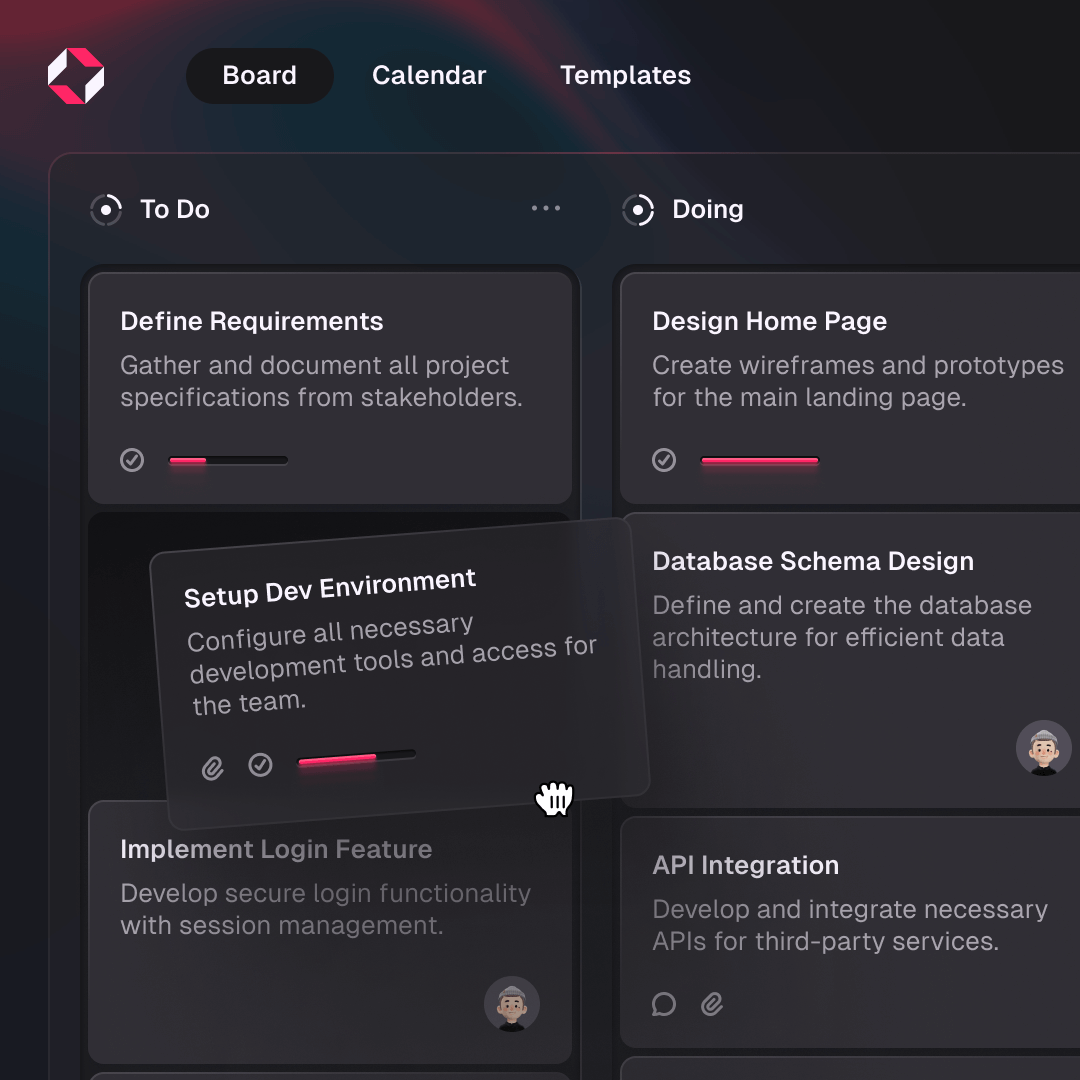This screenshot has width=1080, height=1080.
Task: Click the checklist icon on Setup Dev Environment
Action: coord(260,764)
